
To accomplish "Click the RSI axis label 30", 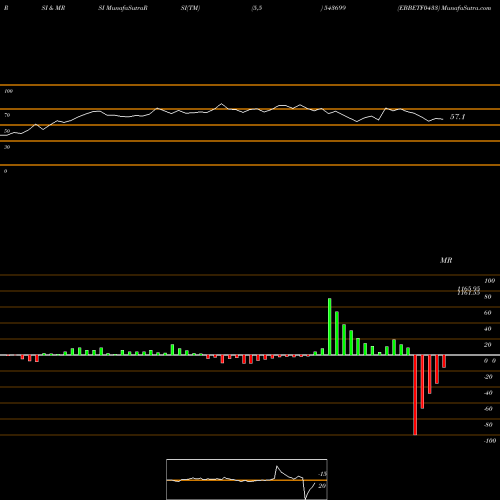I will click(7, 147).
